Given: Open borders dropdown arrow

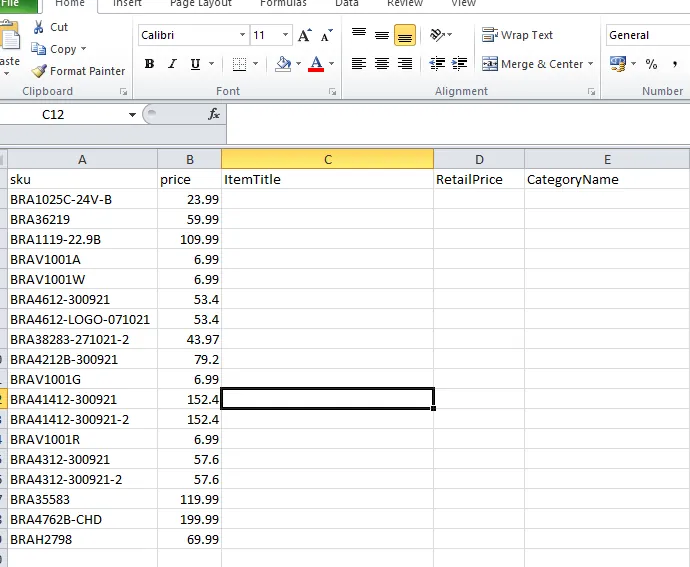Looking at the screenshot, I should click(x=255, y=64).
